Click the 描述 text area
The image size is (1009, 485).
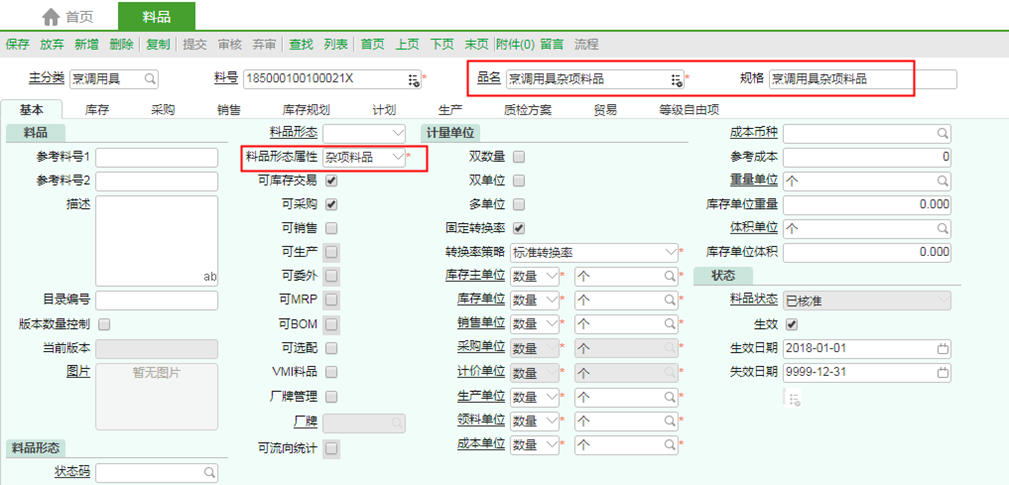[157, 239]
